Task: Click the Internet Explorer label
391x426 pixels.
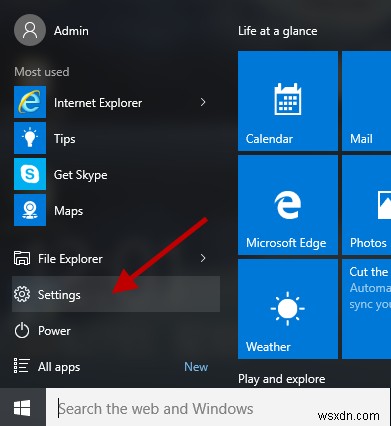Action: coord(98,103)
